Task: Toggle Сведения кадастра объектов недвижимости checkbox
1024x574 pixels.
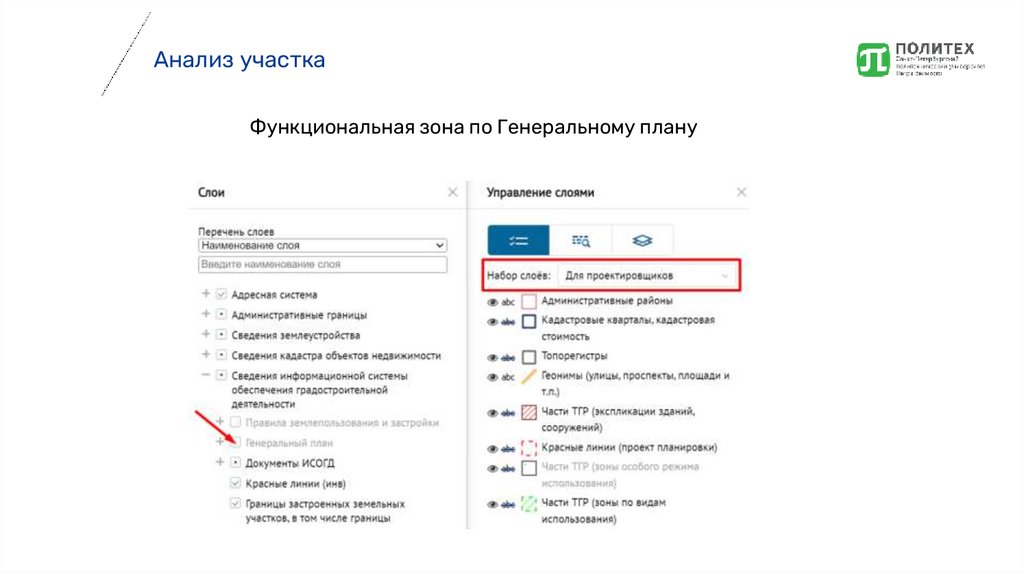Action: [221, 355]
